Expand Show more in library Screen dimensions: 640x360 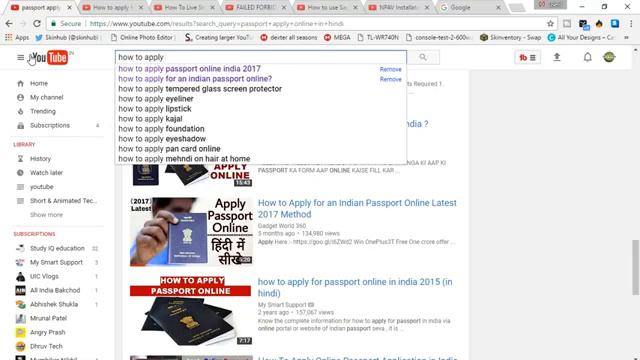click(46, 215)
